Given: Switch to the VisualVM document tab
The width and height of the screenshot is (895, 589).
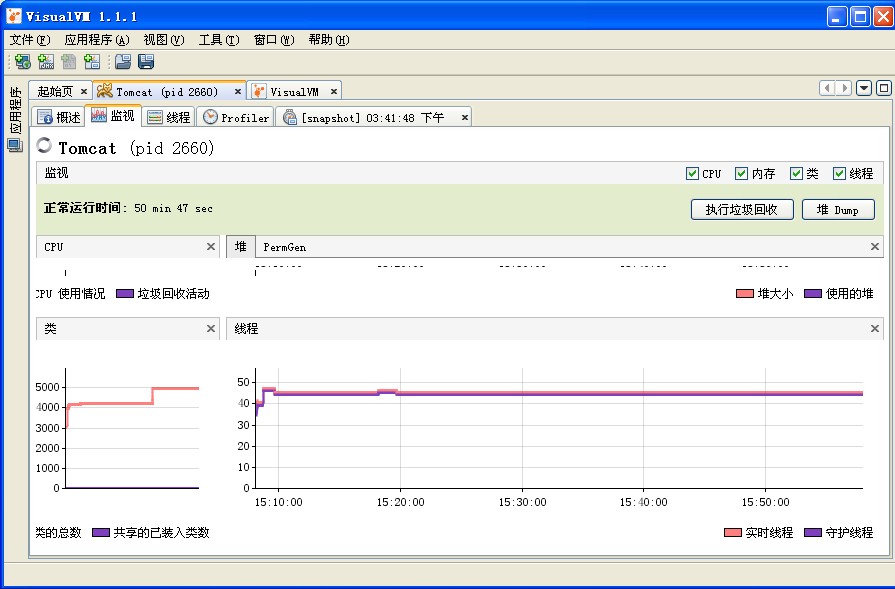Looking at the screenshot, I should [294, 91].
